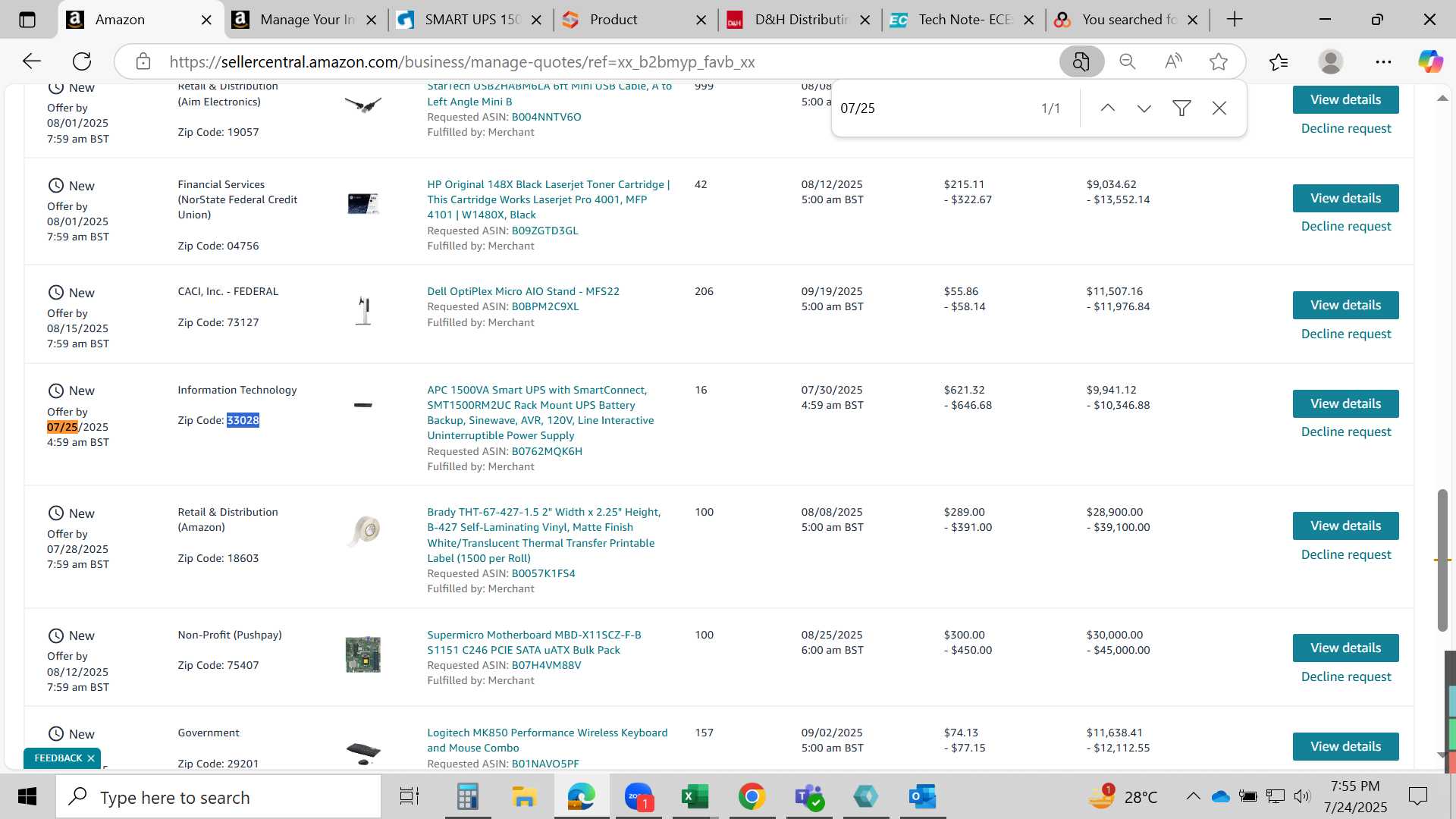Reload the Seller Central page
This screenshot has height=819, width=1456.
82,61
